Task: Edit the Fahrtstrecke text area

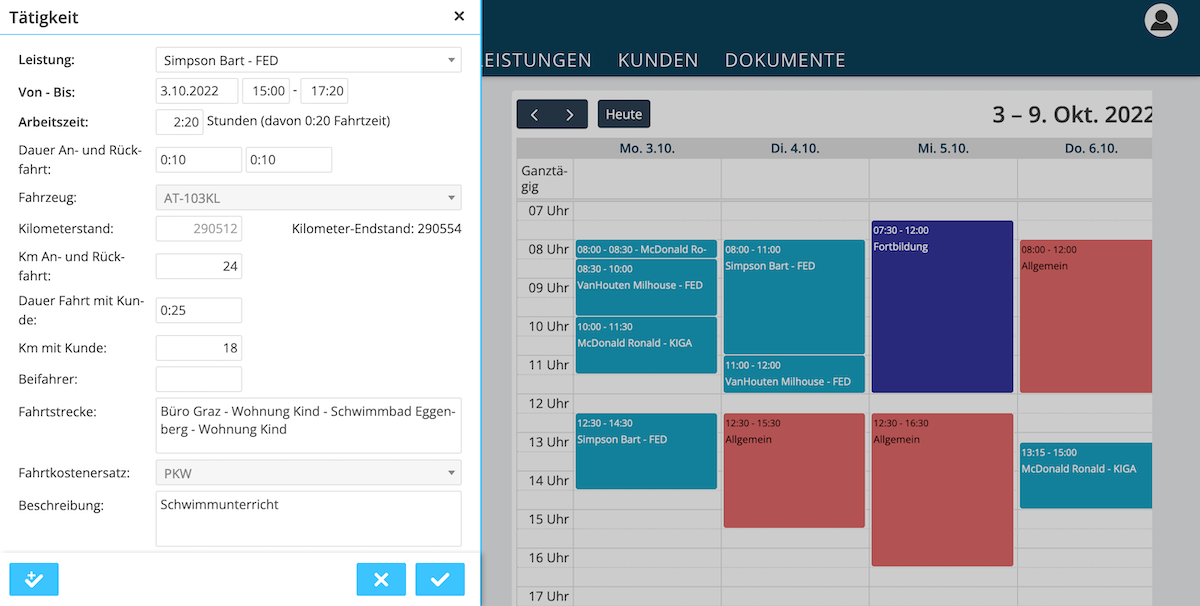Action: click(x=309, y=425)
